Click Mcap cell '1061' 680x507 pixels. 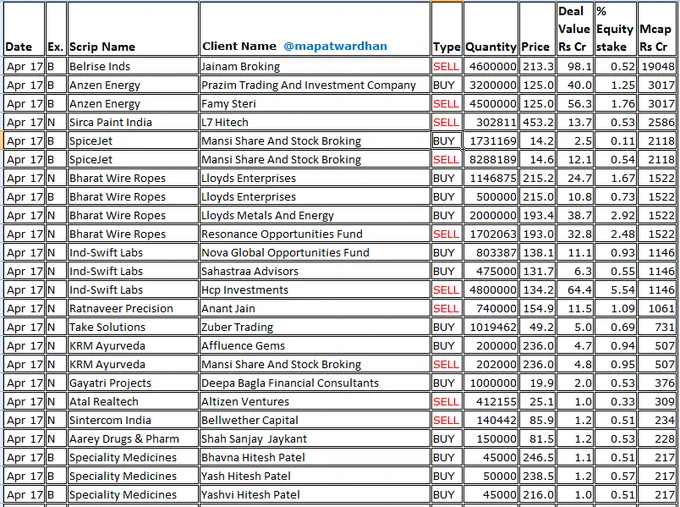(x=657, y=309)
